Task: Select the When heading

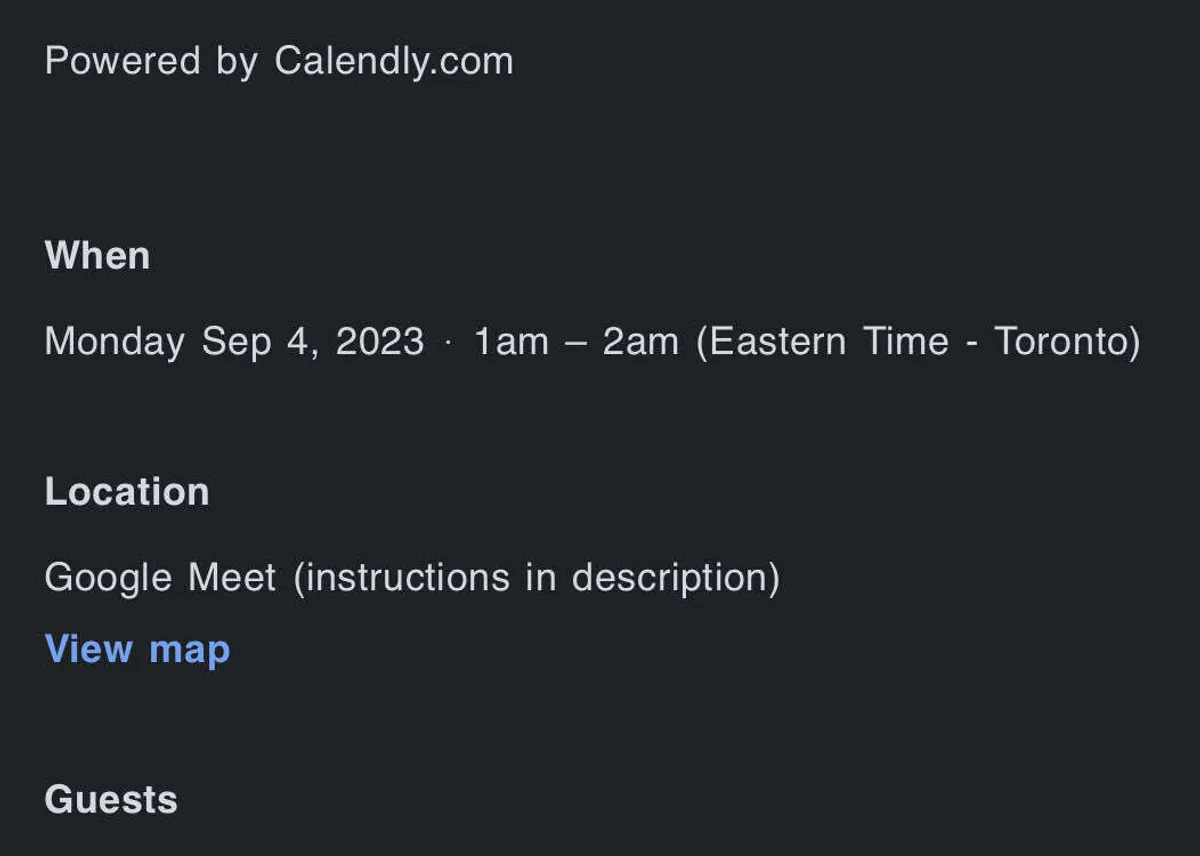Action: 97,256
